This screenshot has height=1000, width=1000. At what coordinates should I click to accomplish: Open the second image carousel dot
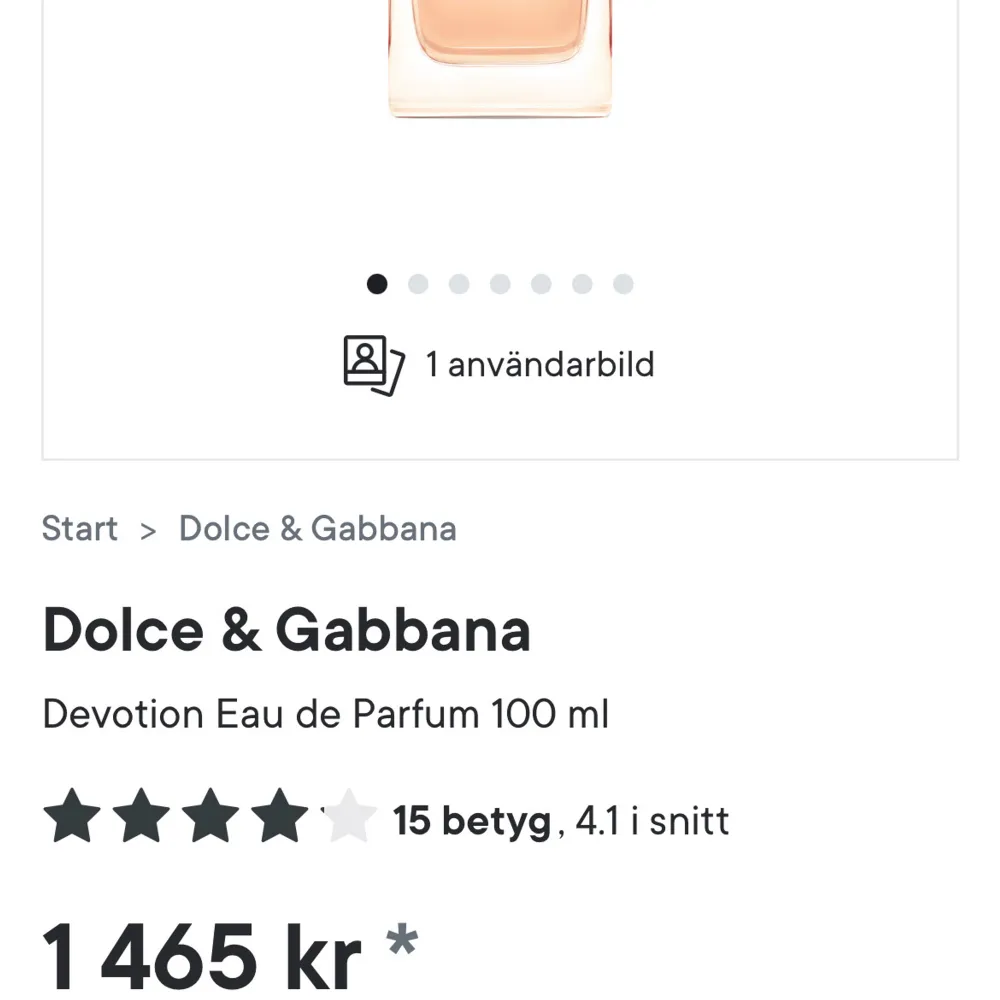click(x=418, y=284)
